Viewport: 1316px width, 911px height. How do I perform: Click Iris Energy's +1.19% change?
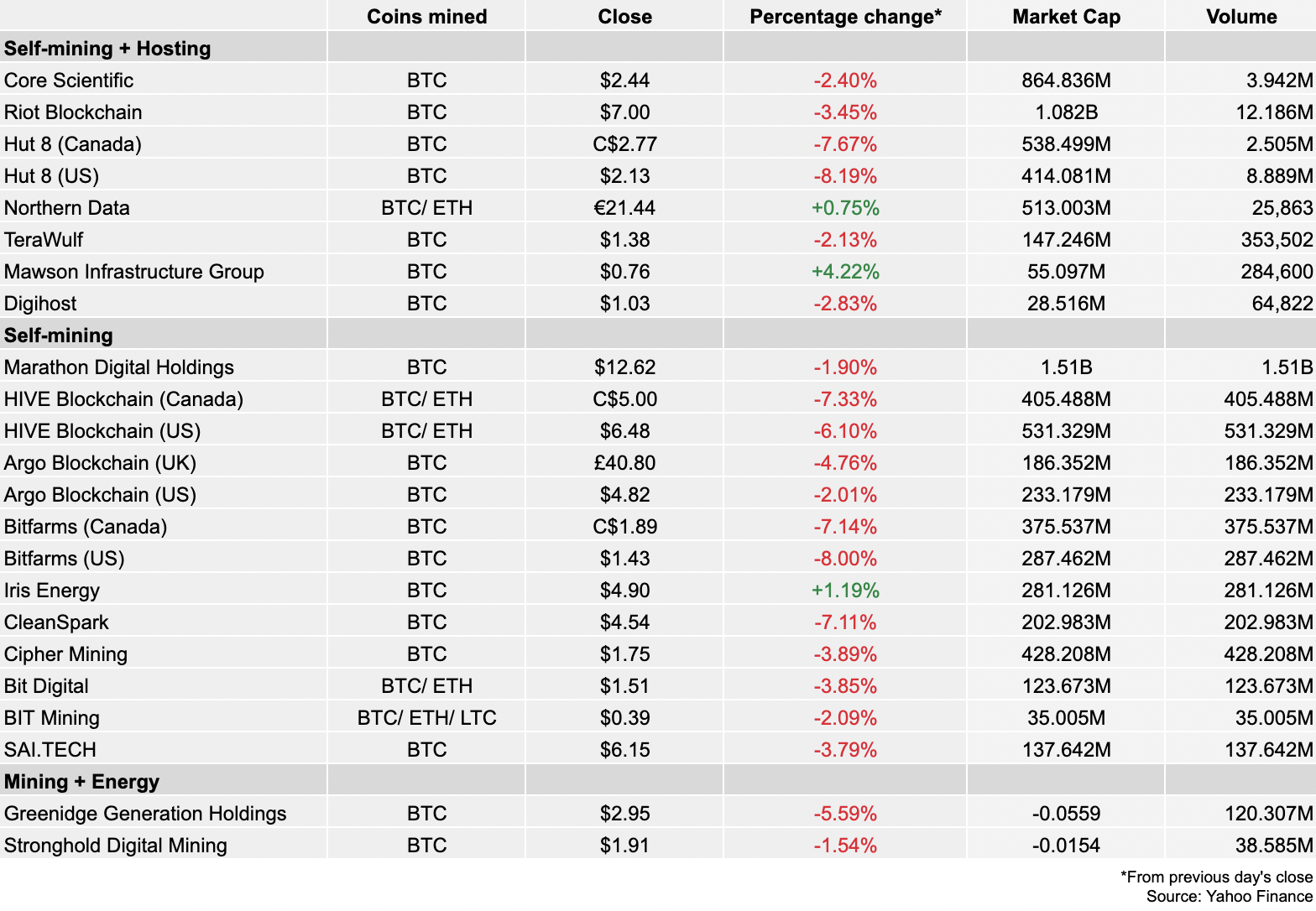tap(845, 591)
